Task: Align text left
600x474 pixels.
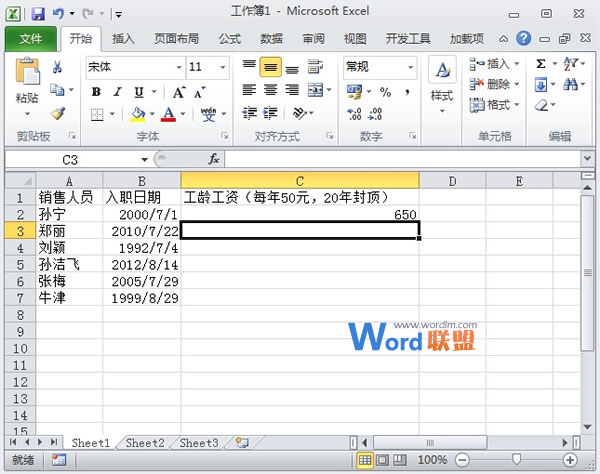Action: click(x=249, y=90)
